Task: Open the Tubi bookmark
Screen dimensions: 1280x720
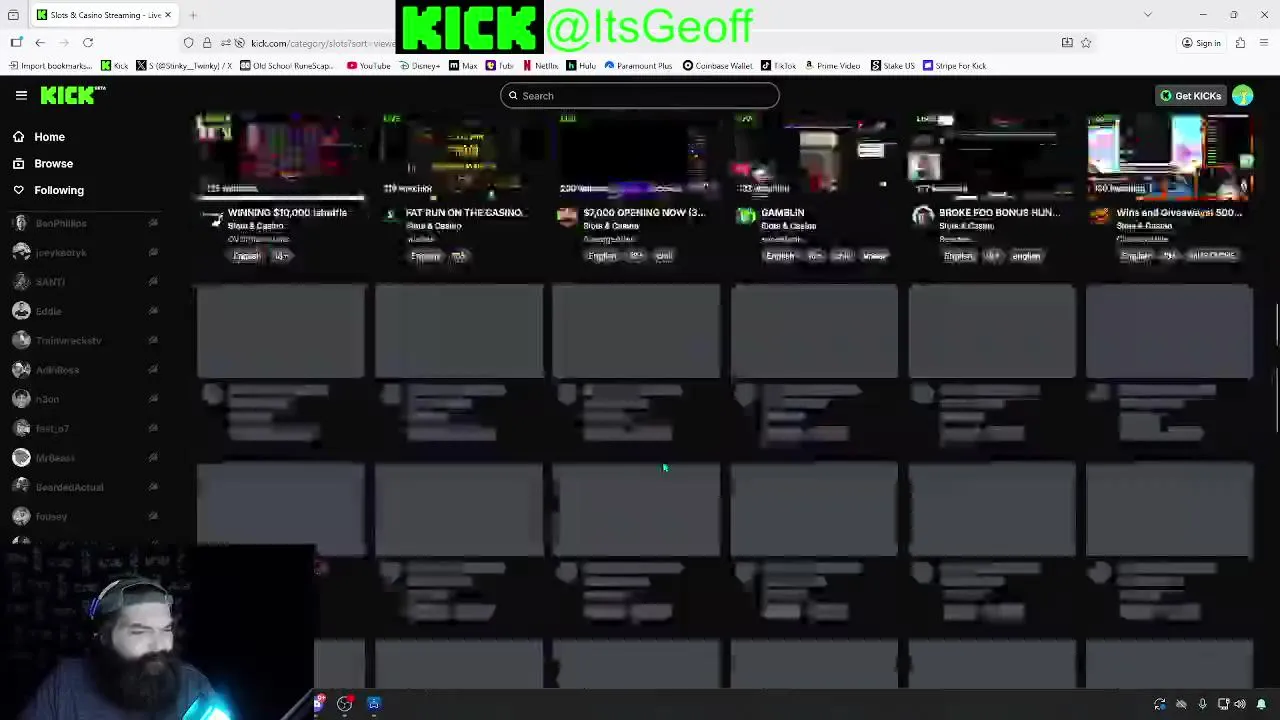Action: pos(499,66)
